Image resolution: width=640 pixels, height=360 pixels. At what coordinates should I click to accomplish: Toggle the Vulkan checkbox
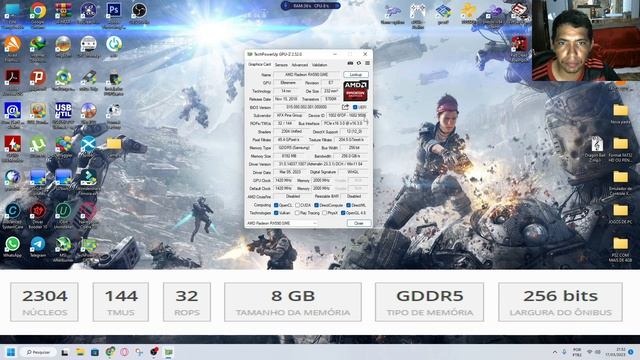[276, 213]
